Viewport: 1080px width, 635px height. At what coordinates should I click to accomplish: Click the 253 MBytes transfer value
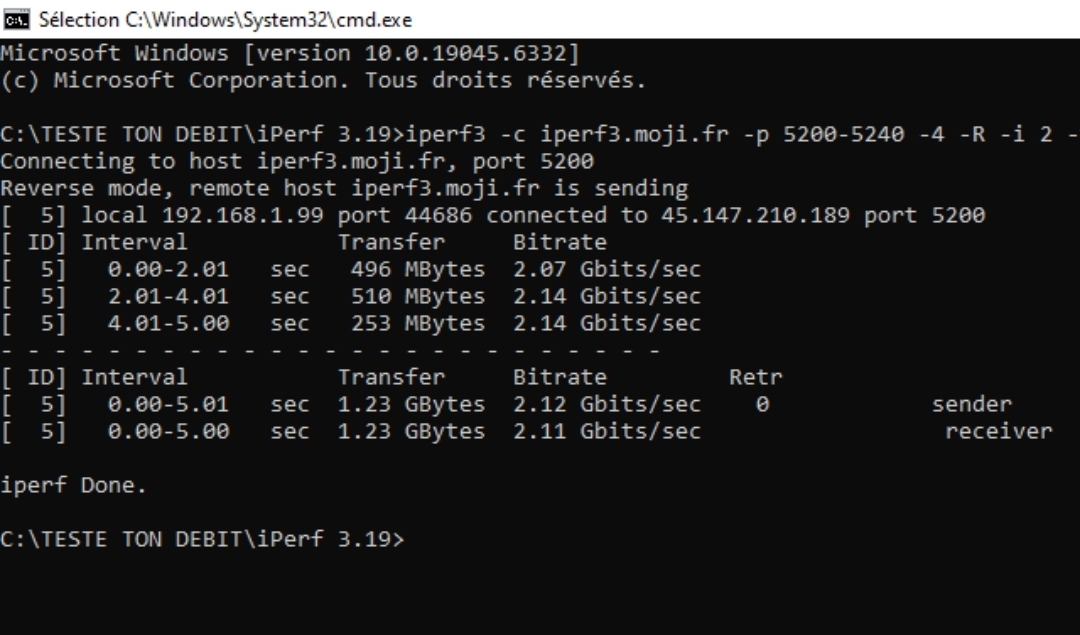coord(417,324)
